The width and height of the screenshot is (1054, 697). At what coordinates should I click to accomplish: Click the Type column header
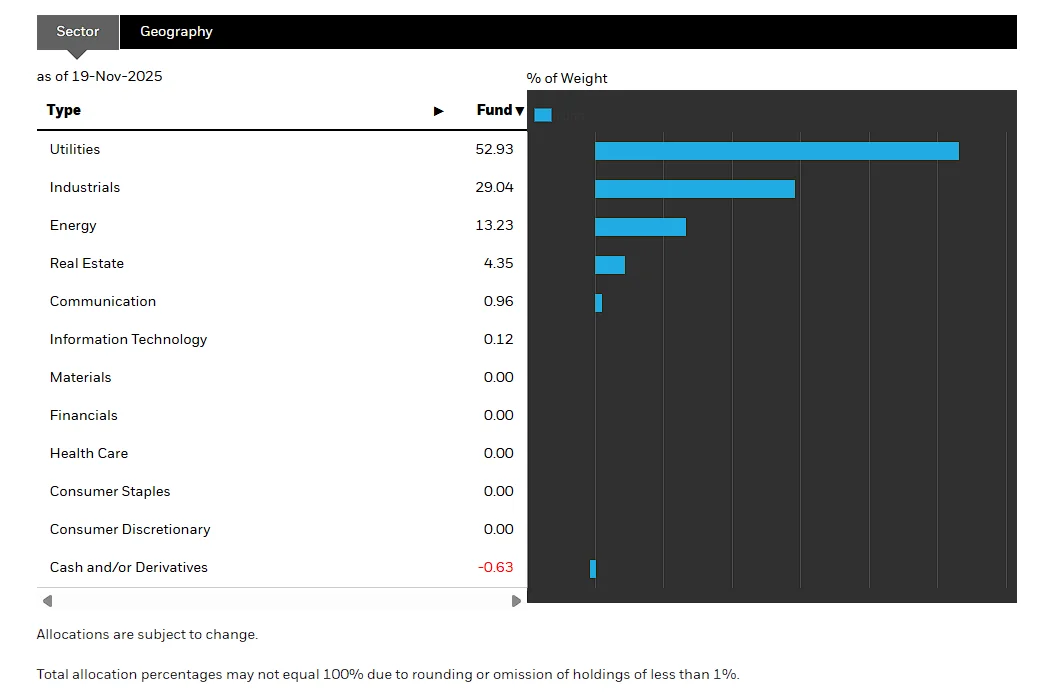click(64, 110)
